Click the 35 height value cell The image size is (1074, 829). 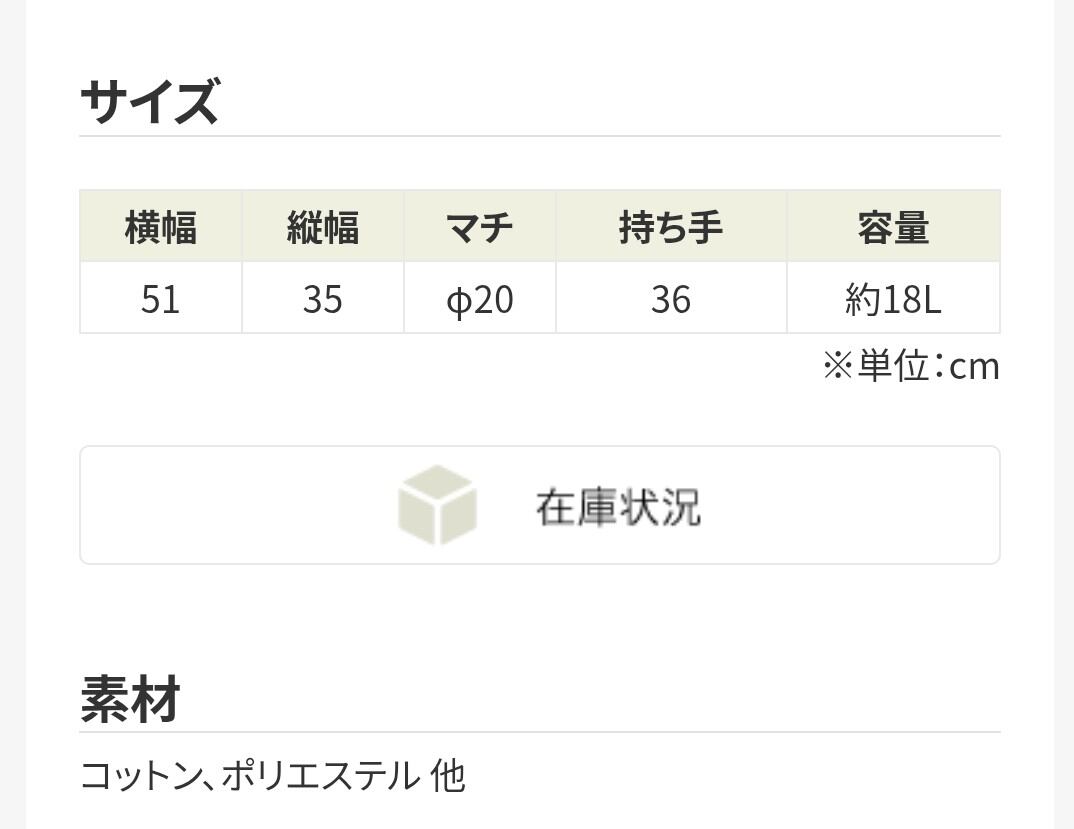[323, 299]
